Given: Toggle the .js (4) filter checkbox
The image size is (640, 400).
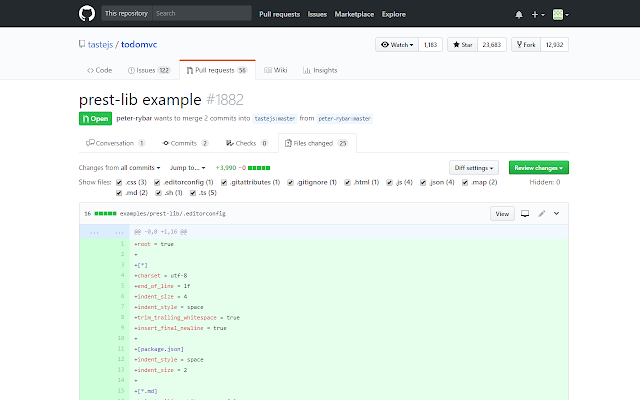Looking at the screenshot, I should tap(389, 182).
